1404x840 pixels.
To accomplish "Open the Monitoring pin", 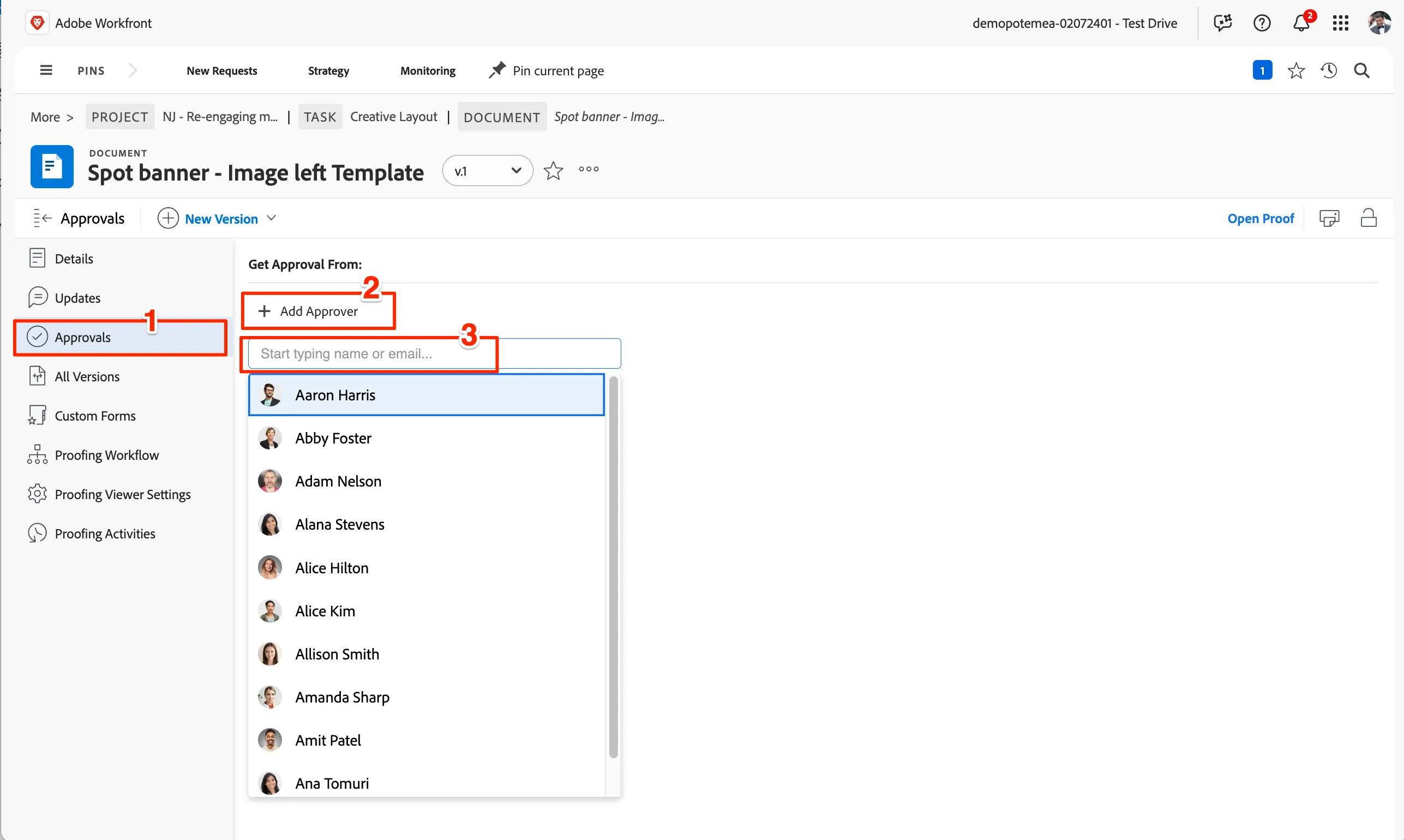I will pyautogui.click(x=428, y=71).
